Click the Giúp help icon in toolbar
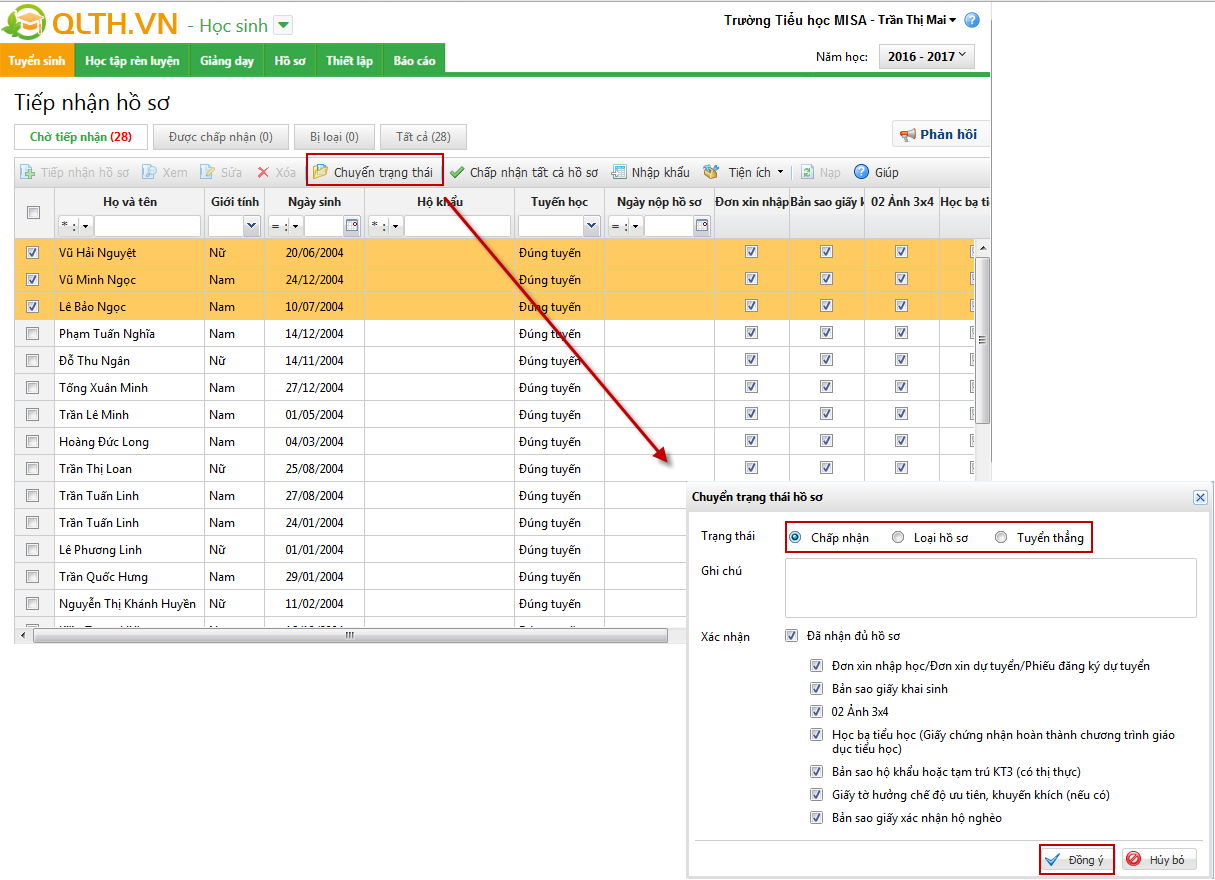Screen dimensions: 1215x880 coord(861,172)
